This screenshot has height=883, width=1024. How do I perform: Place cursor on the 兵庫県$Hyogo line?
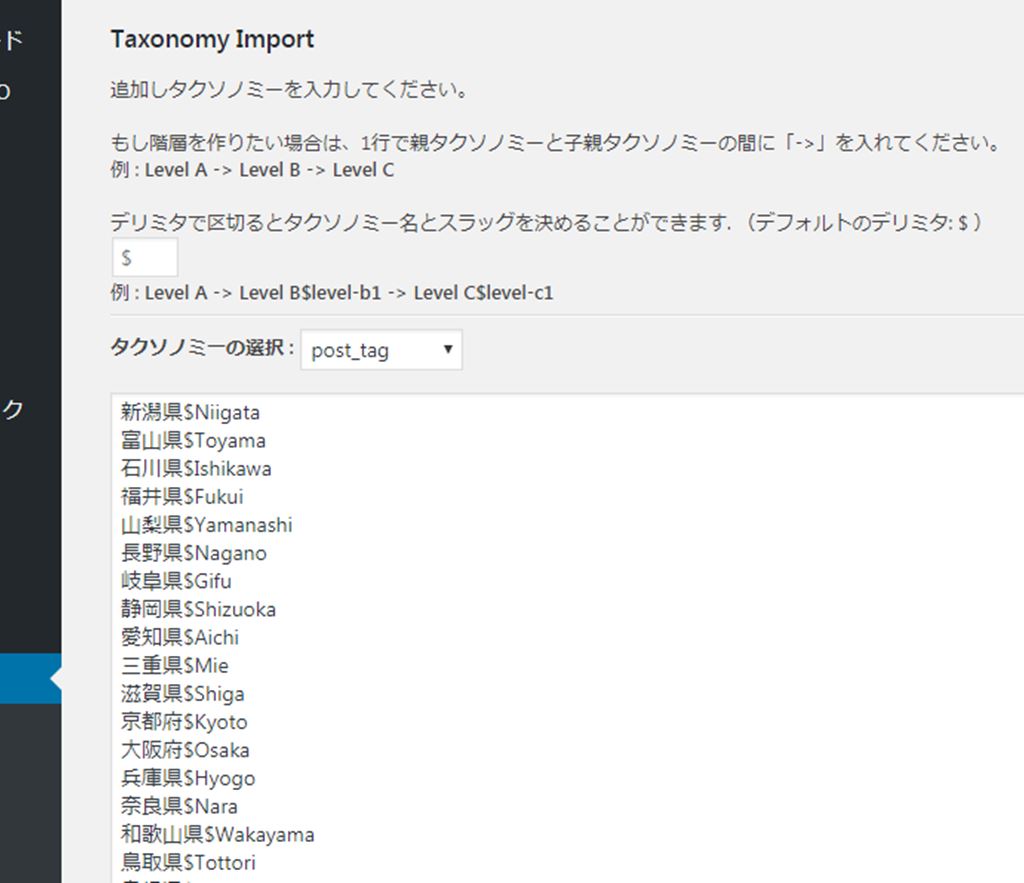click(x=188, y=778)
